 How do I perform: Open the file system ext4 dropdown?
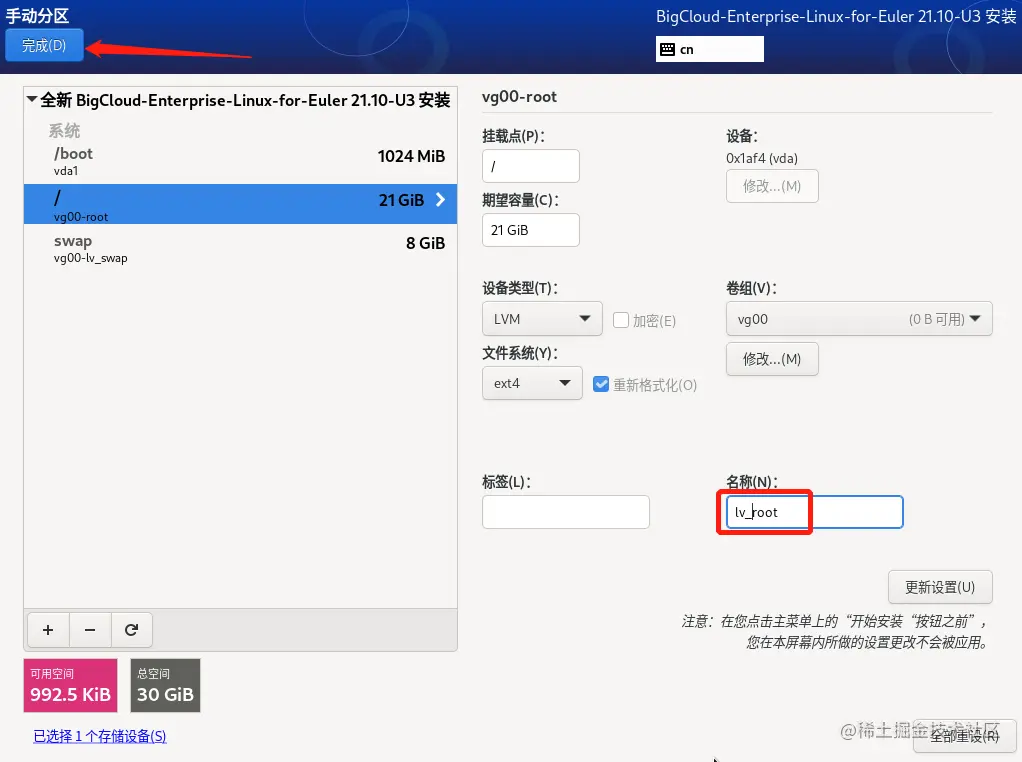[532, 383]
